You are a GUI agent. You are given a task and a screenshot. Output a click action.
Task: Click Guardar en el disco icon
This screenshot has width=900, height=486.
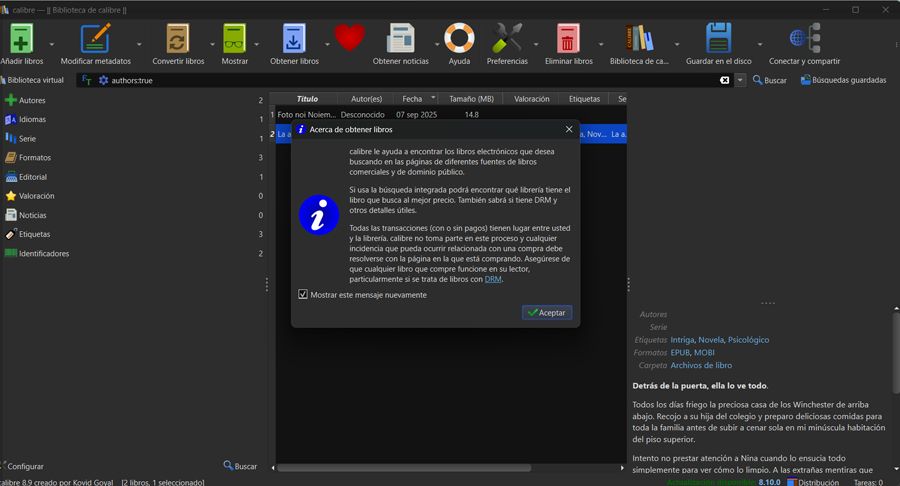coord(719,39)
